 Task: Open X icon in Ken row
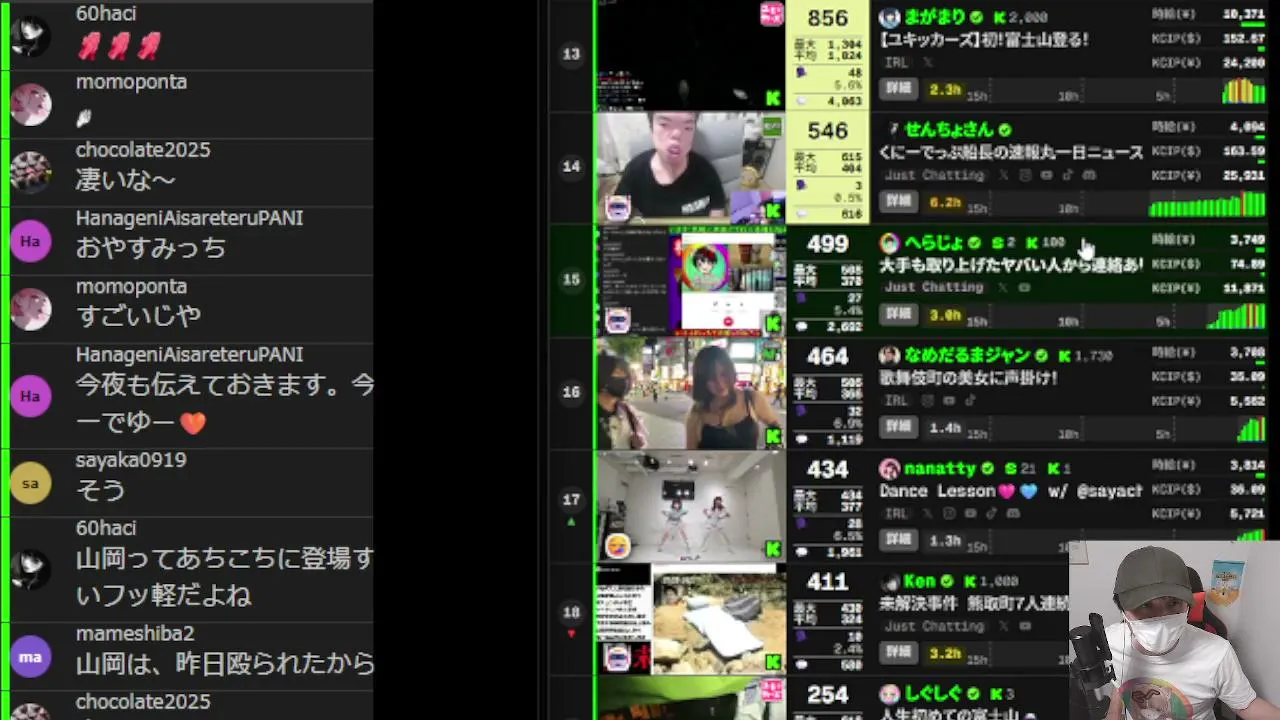click(x=1004, y=626)
